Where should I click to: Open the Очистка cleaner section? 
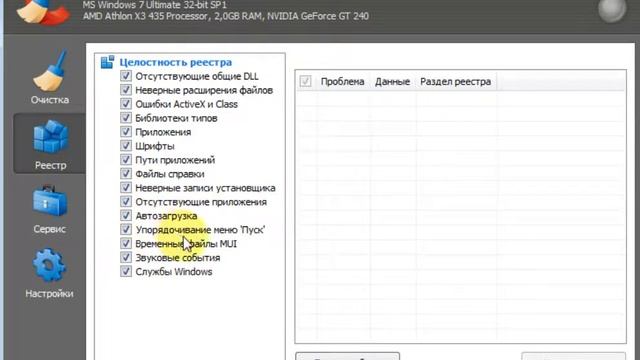tap(49, 78)
